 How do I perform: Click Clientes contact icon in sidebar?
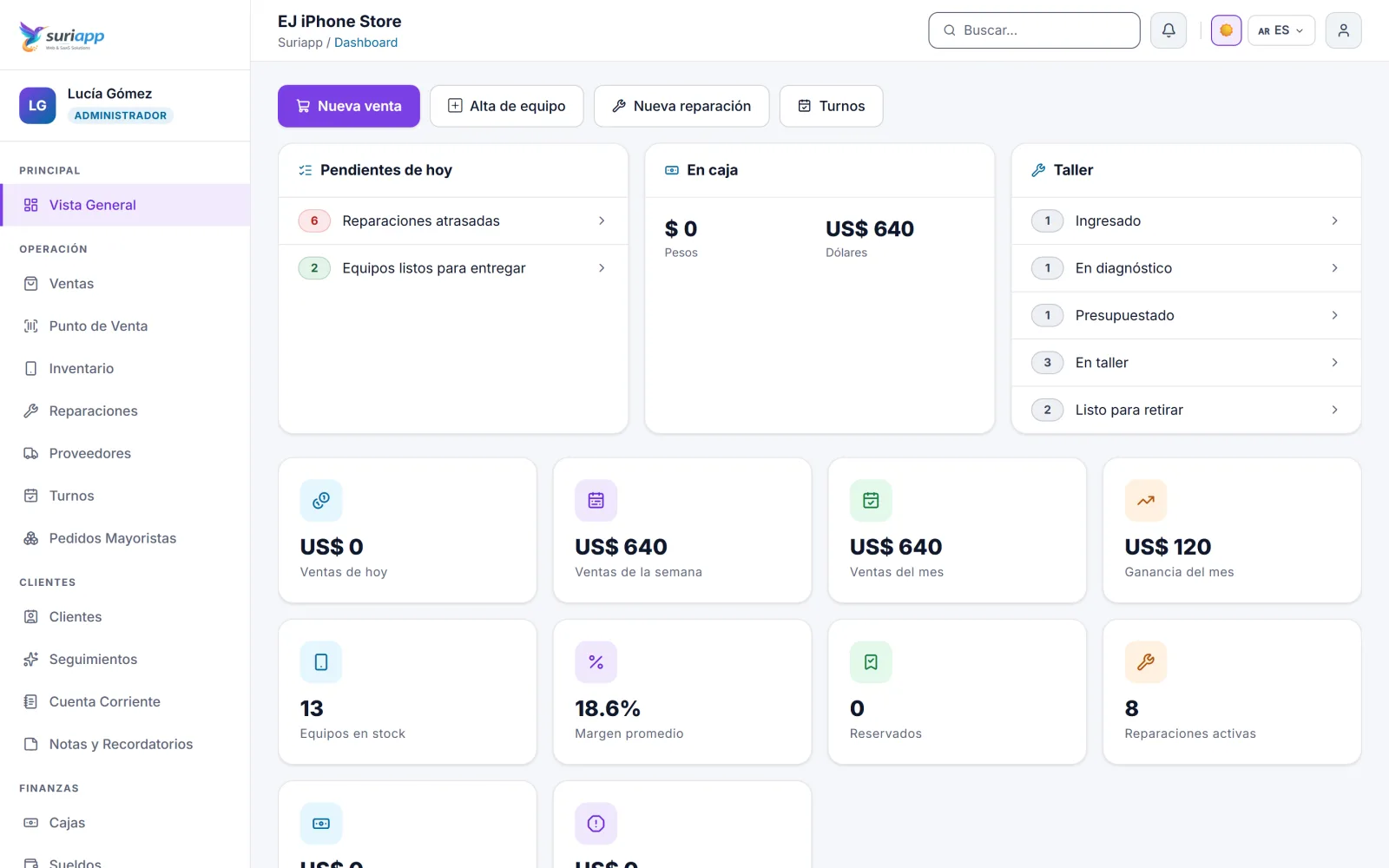[31, 617]
